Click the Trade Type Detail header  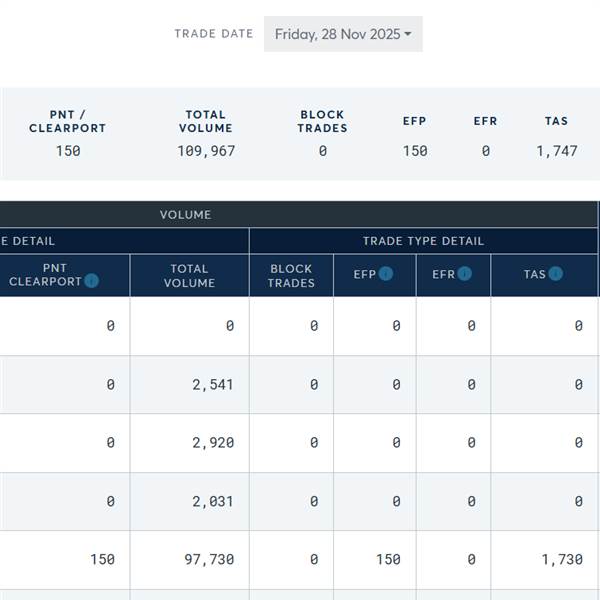click(423, 241)
